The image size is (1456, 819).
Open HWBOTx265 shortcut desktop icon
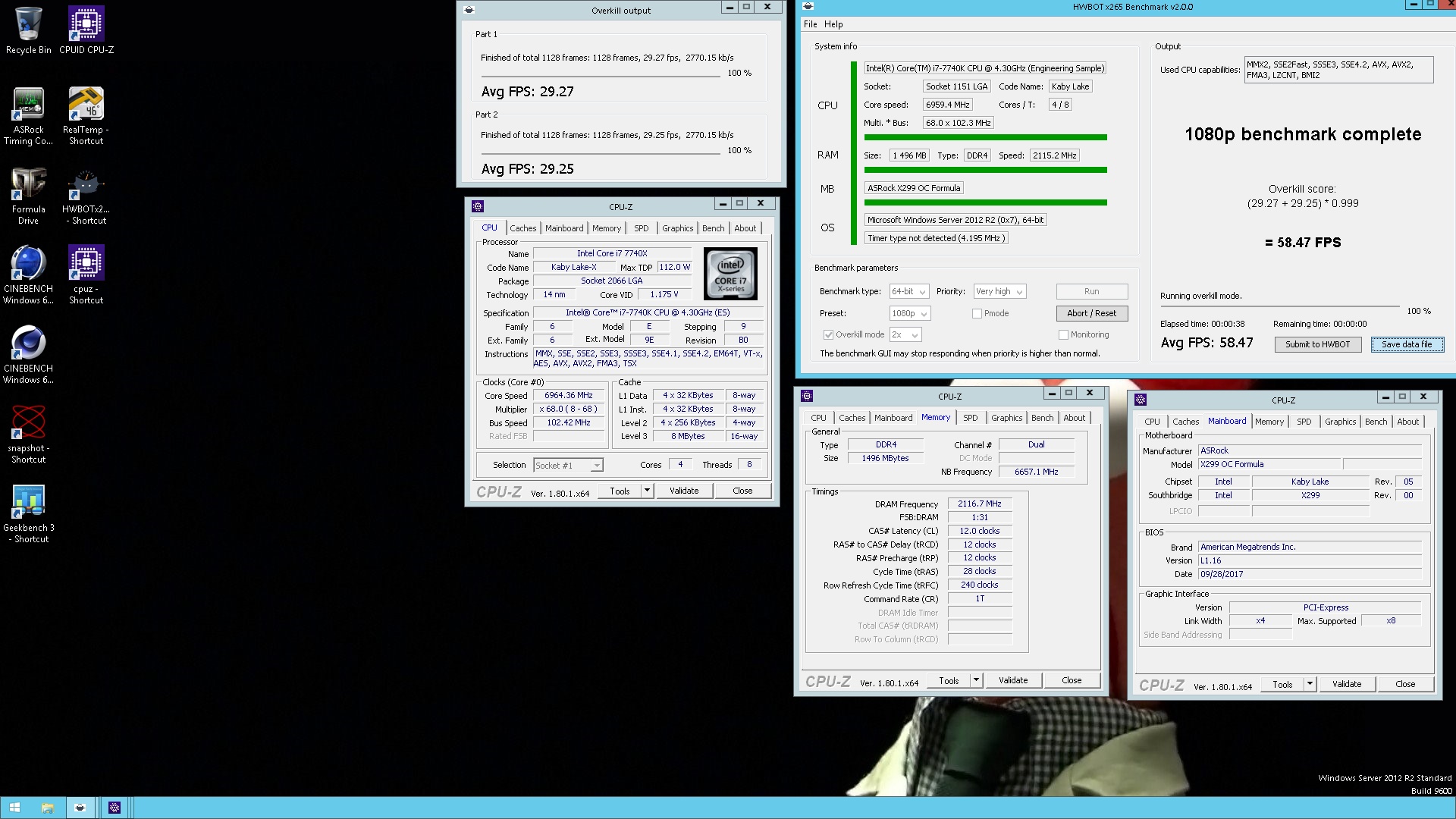tap(86, 196)
